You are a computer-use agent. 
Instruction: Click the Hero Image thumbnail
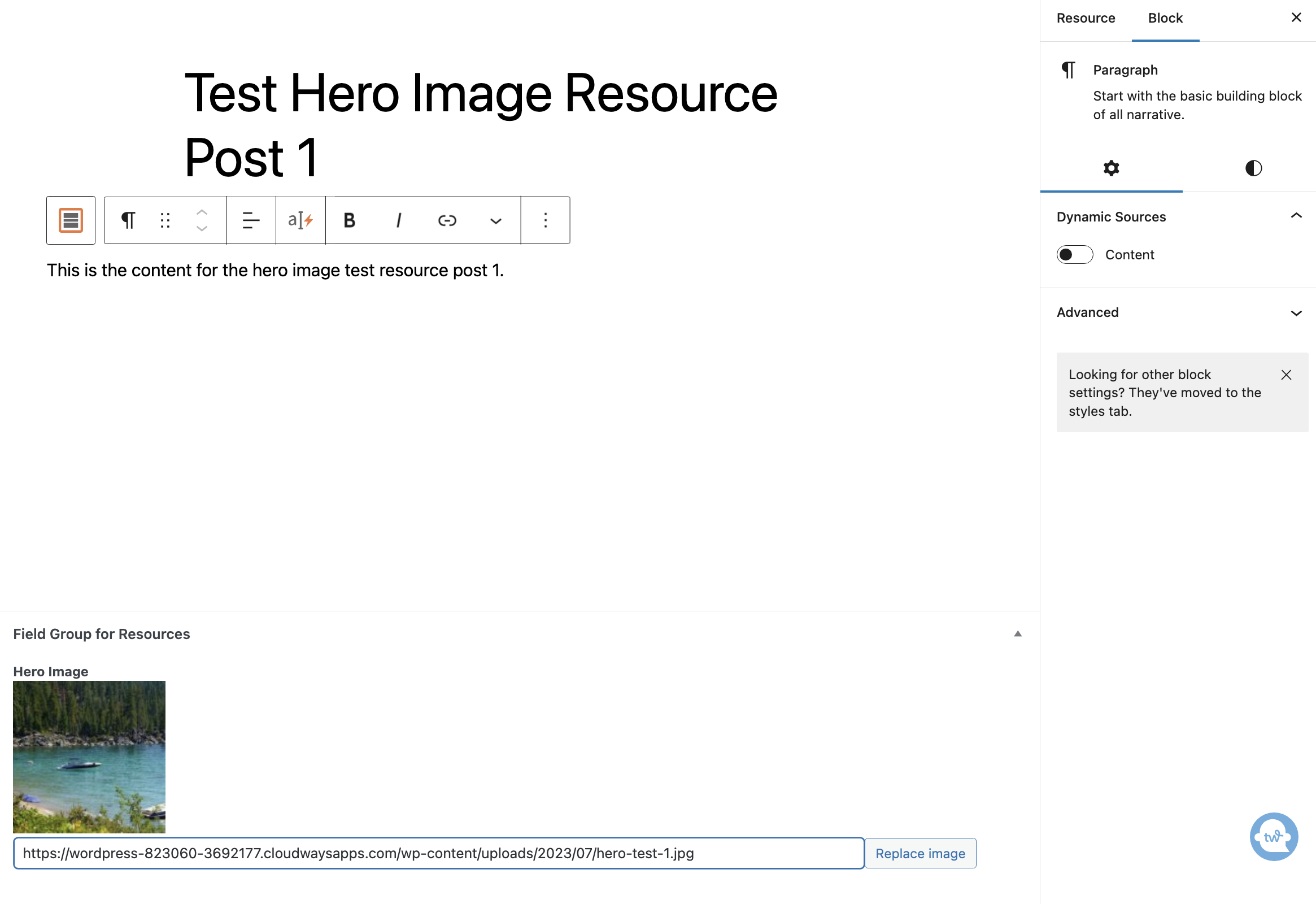click(89, 757)
